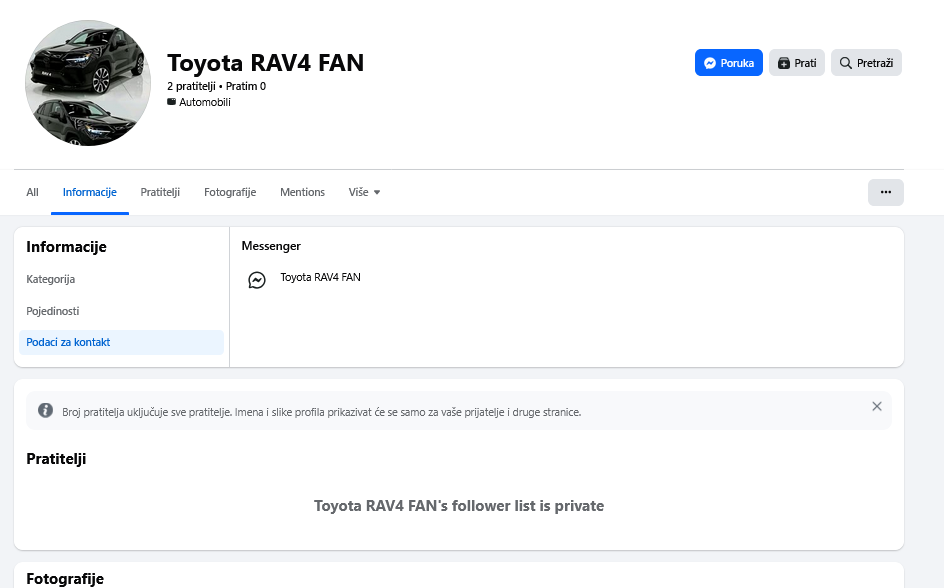Image resolution: width=944 pixels, height=588 pixels.
Task: Click the info icon in the followers notice
Action: pos(45,410)
